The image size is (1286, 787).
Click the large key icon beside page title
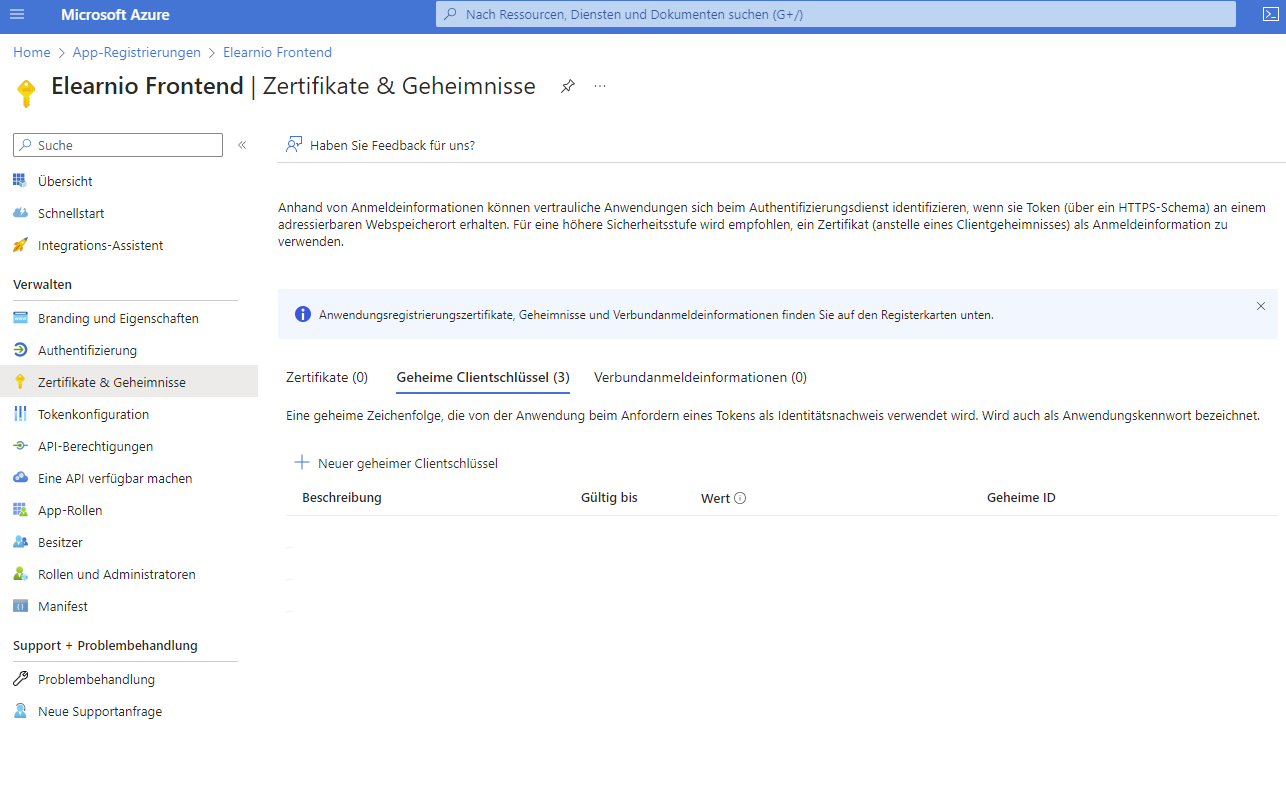27,93
